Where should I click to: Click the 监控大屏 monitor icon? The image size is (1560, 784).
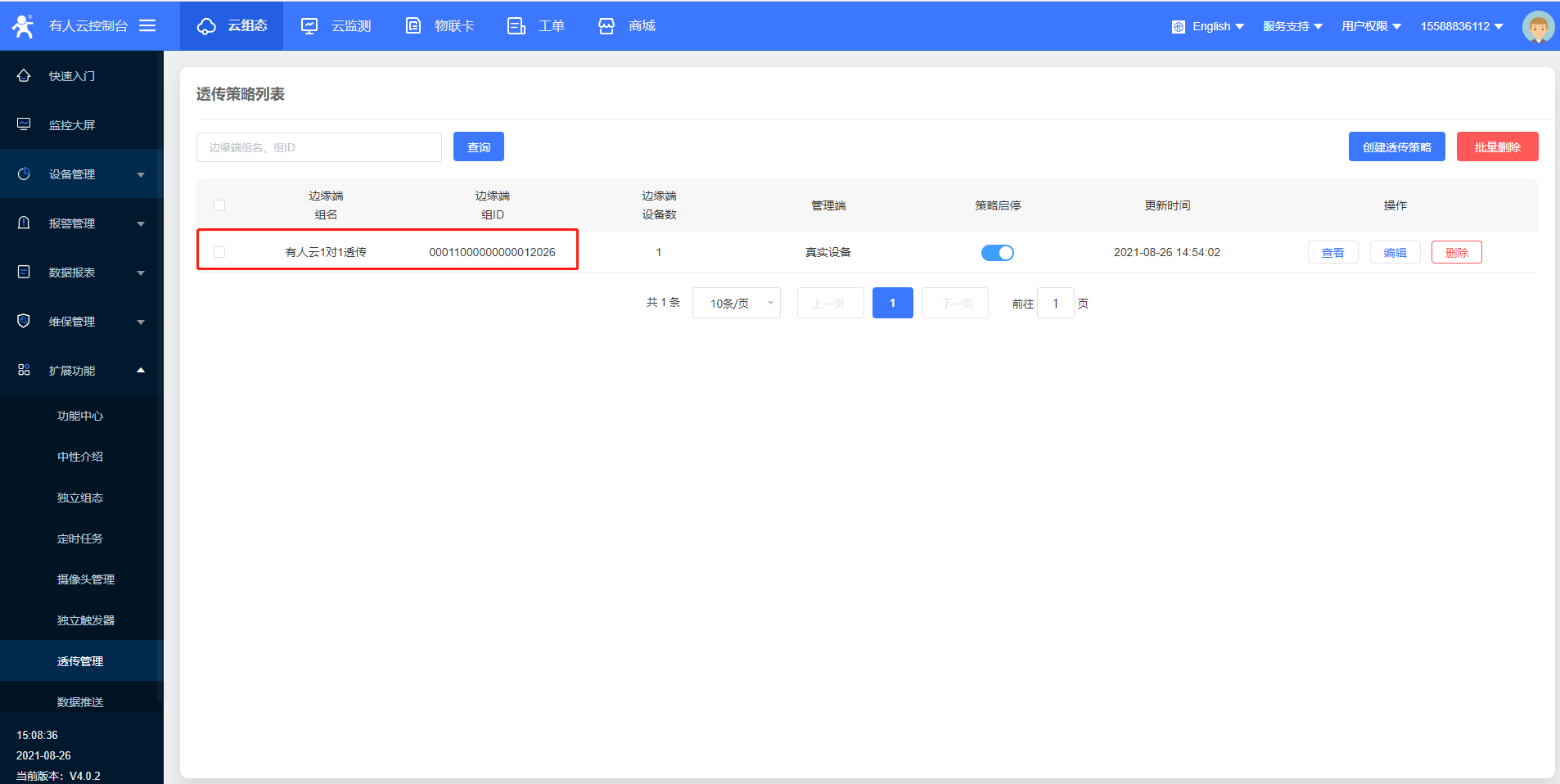tap(24, 124)
